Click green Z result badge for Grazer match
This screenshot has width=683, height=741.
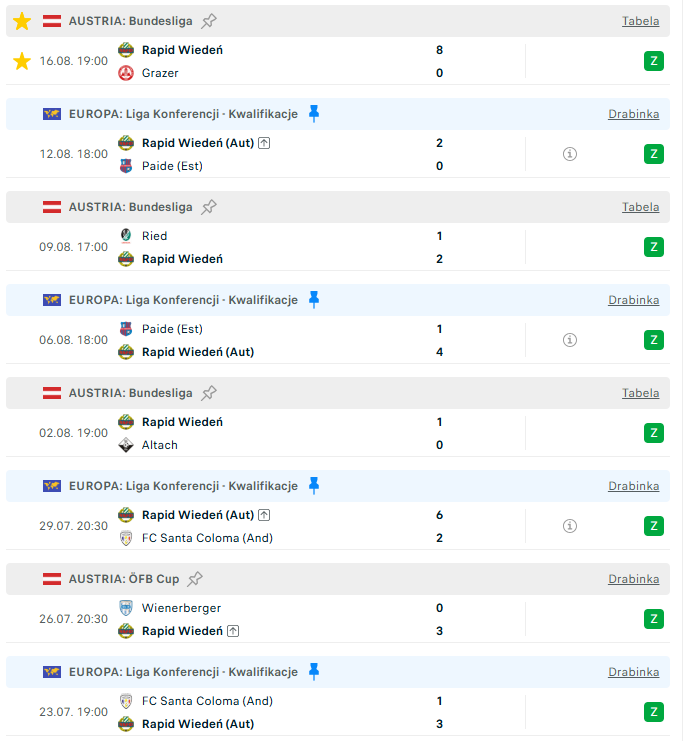pos(654,61)
